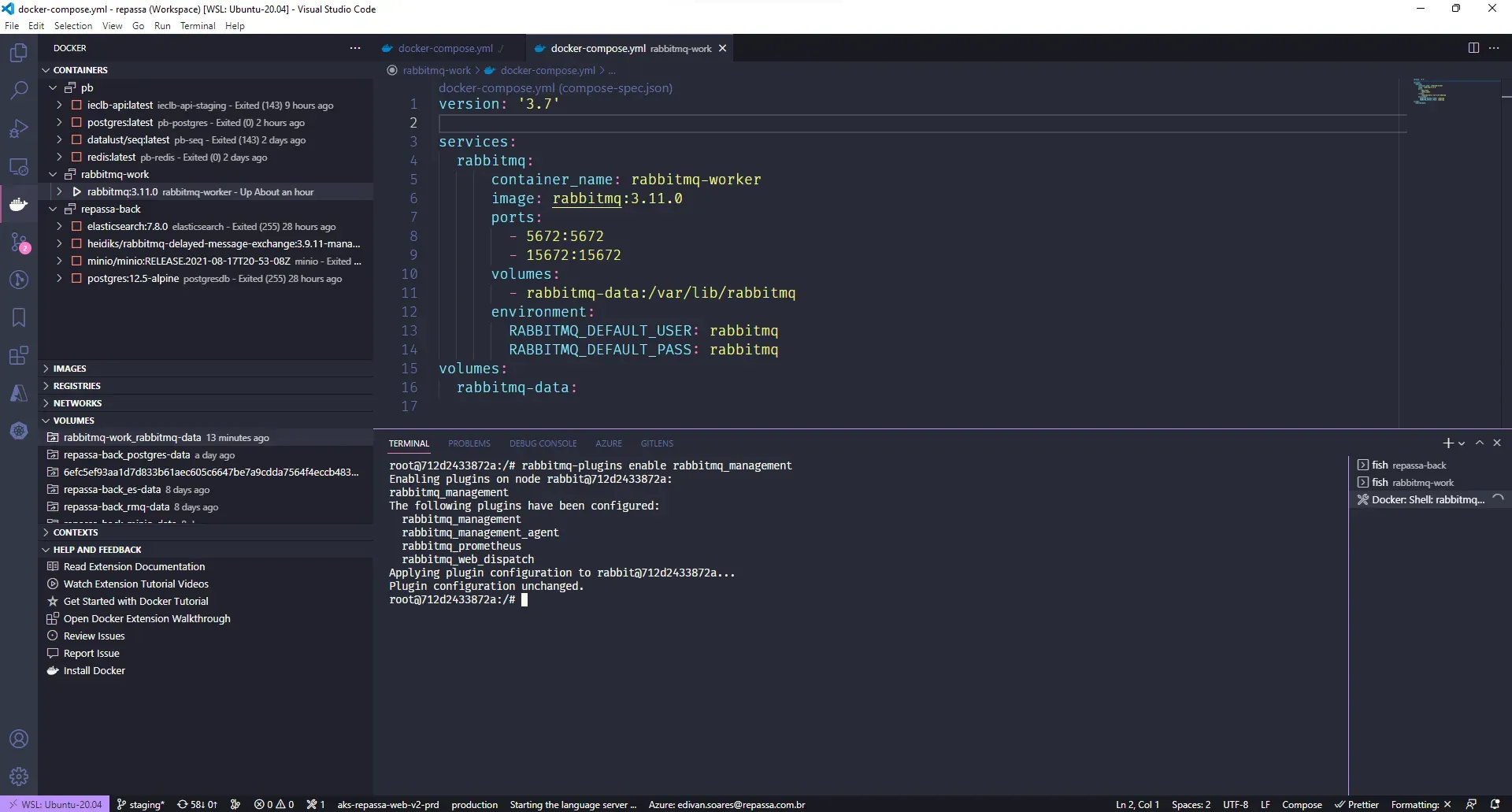Select the postgres:latest pb-postgres container
The width and height of the screenshot is (1512, 812).
[x=206, y=122]
